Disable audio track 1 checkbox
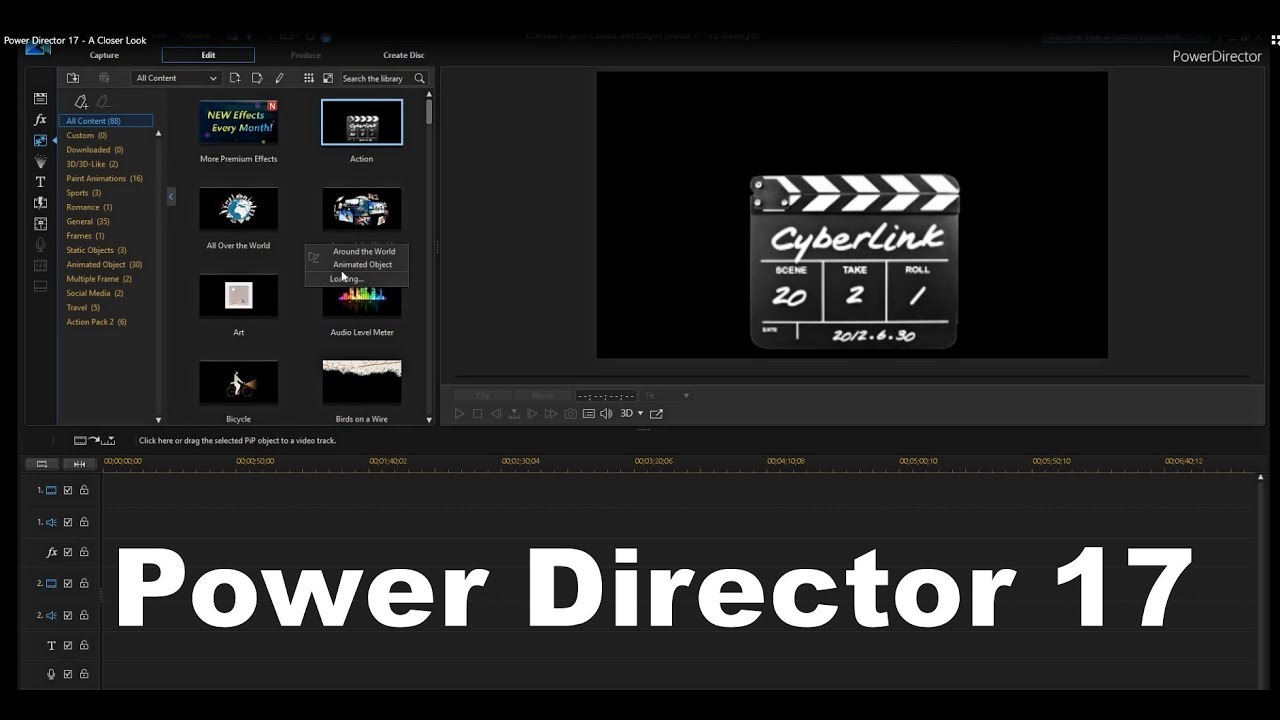 (68, 522)
